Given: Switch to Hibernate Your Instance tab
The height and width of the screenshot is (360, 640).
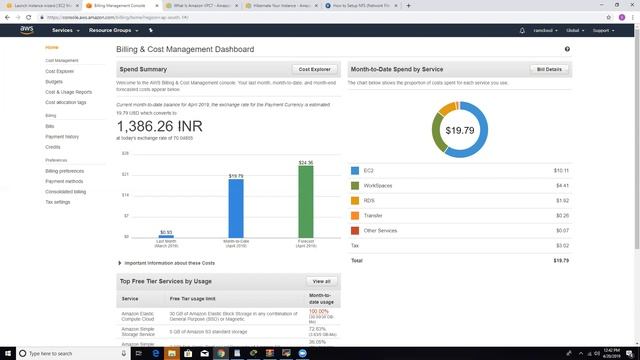Looking at the screenshot, I should point(280,6).
